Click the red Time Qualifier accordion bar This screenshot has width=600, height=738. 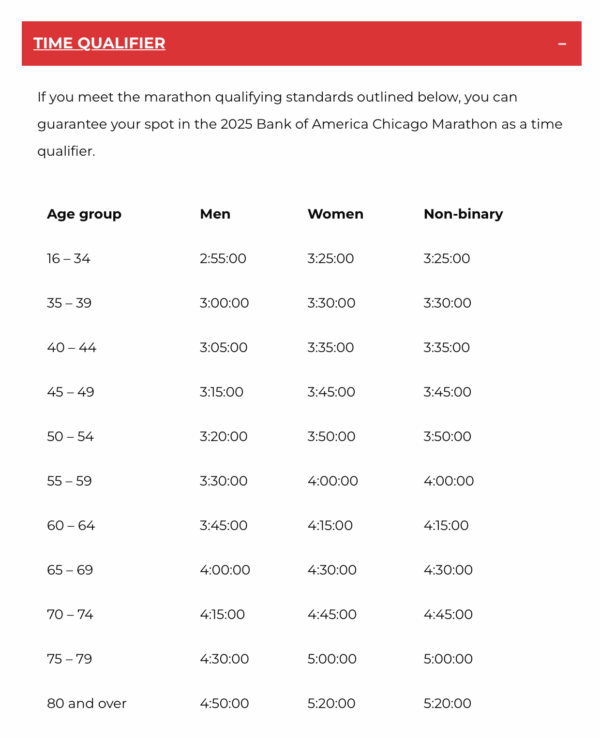pyautogui.click(x=301, y=43)
